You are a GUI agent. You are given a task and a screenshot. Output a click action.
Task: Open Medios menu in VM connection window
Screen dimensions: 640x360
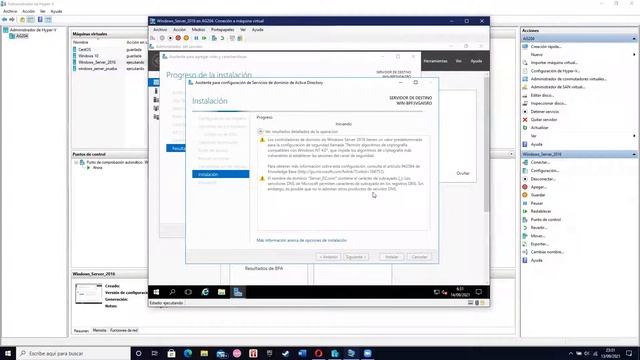198,30
